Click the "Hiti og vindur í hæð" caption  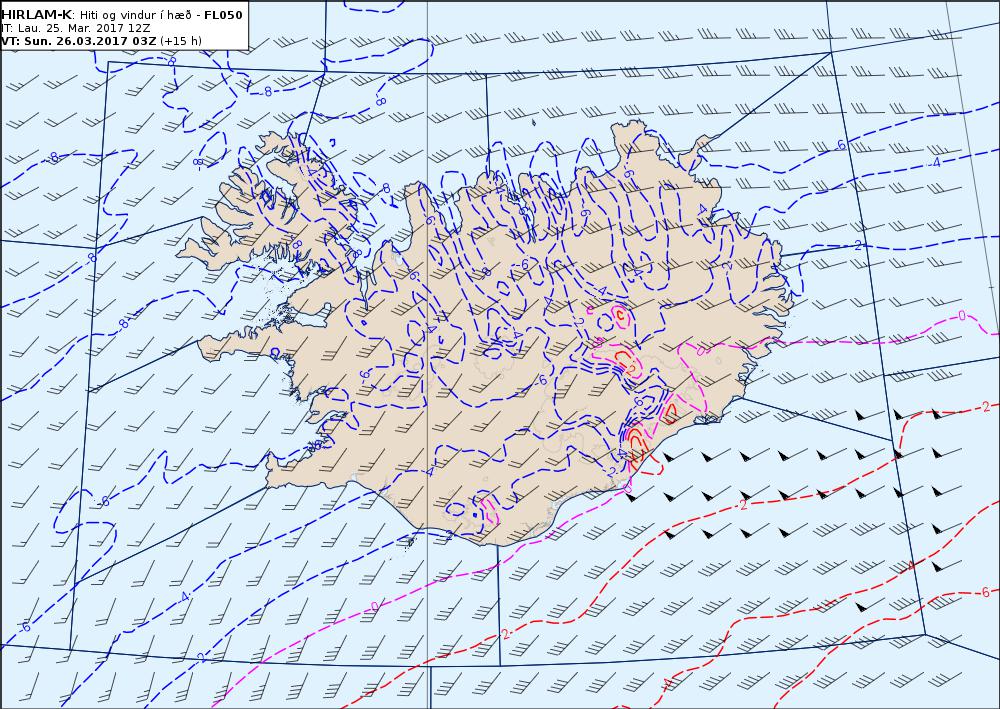point(135,15)
